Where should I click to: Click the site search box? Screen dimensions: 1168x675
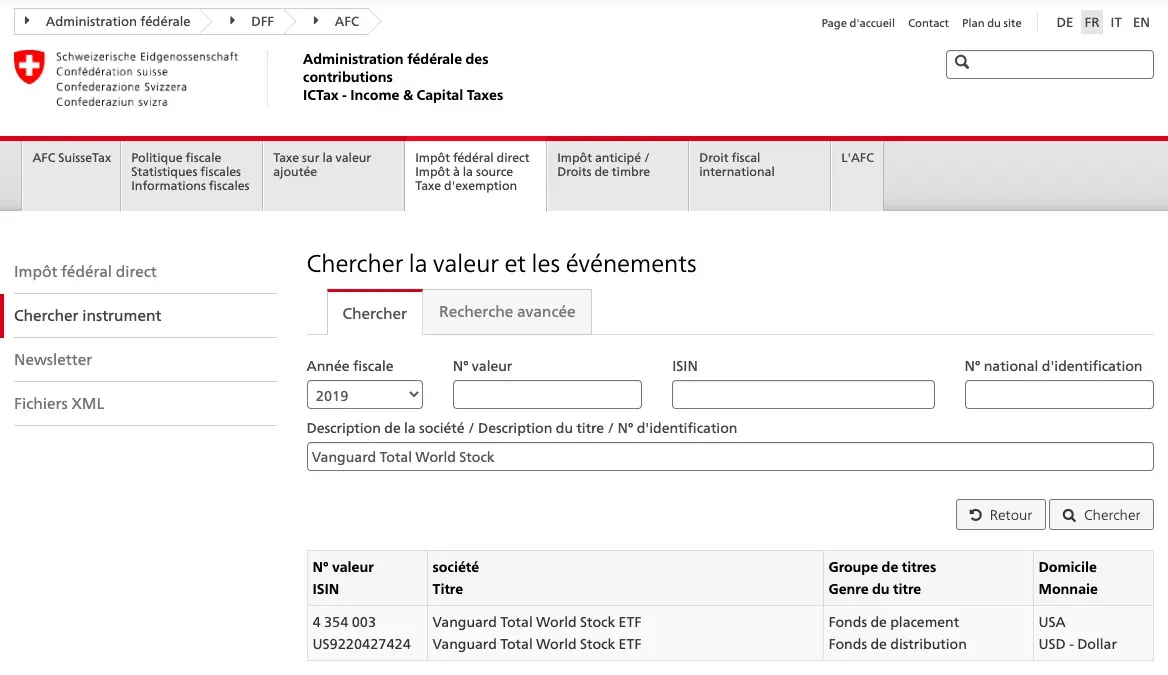1050,64
